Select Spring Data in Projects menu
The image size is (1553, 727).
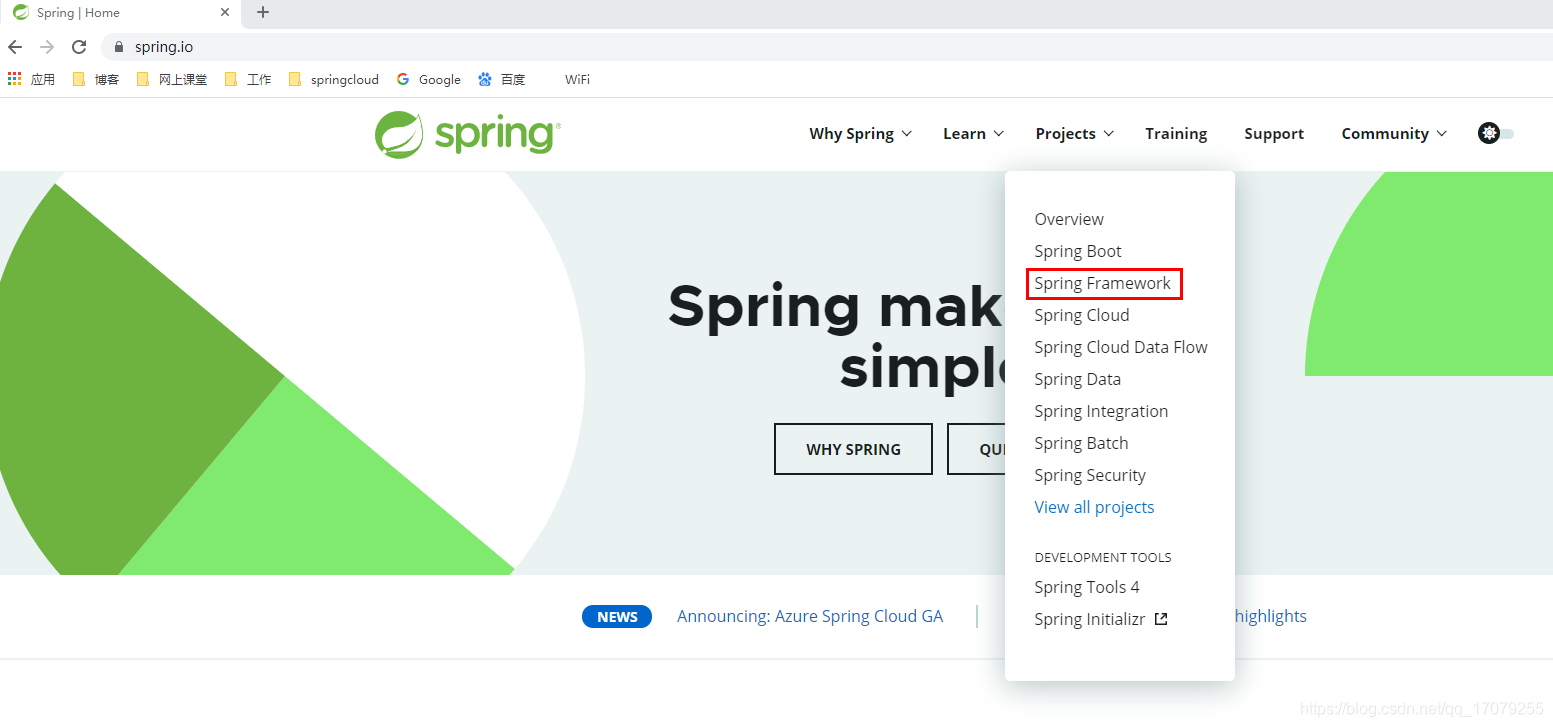1078,379
